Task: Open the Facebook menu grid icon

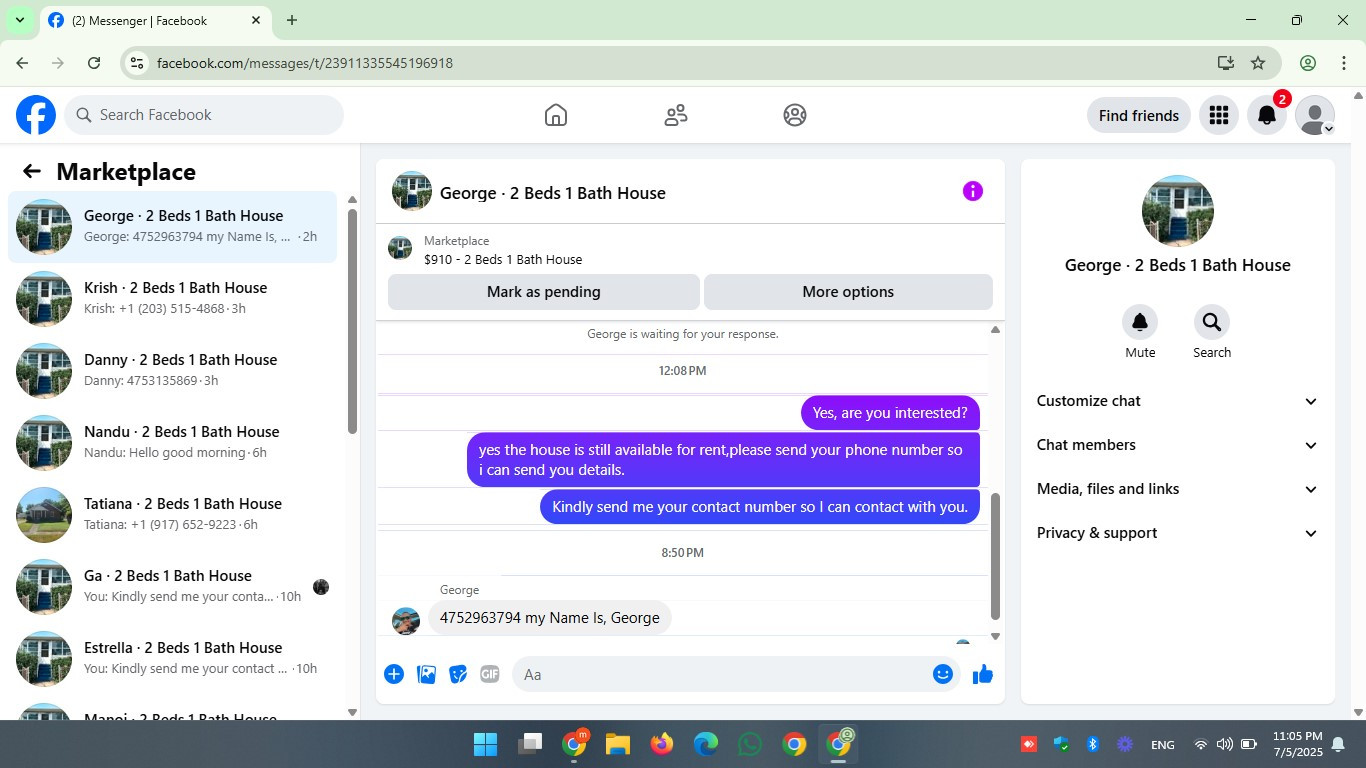Action: (x=1218, y=115)
